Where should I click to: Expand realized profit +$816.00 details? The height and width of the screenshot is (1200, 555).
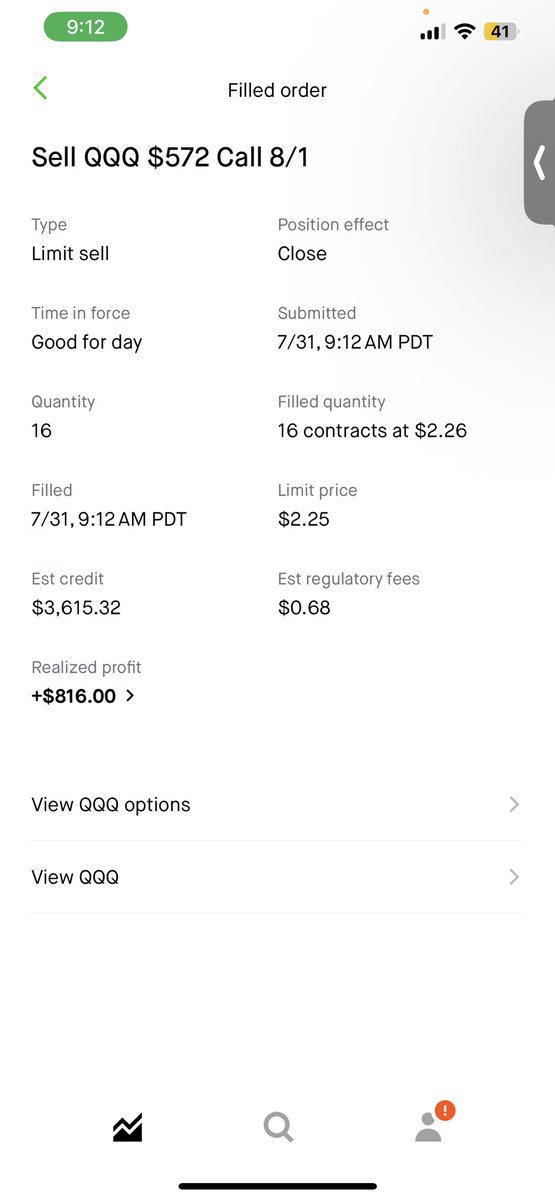[x=83, y=696]
